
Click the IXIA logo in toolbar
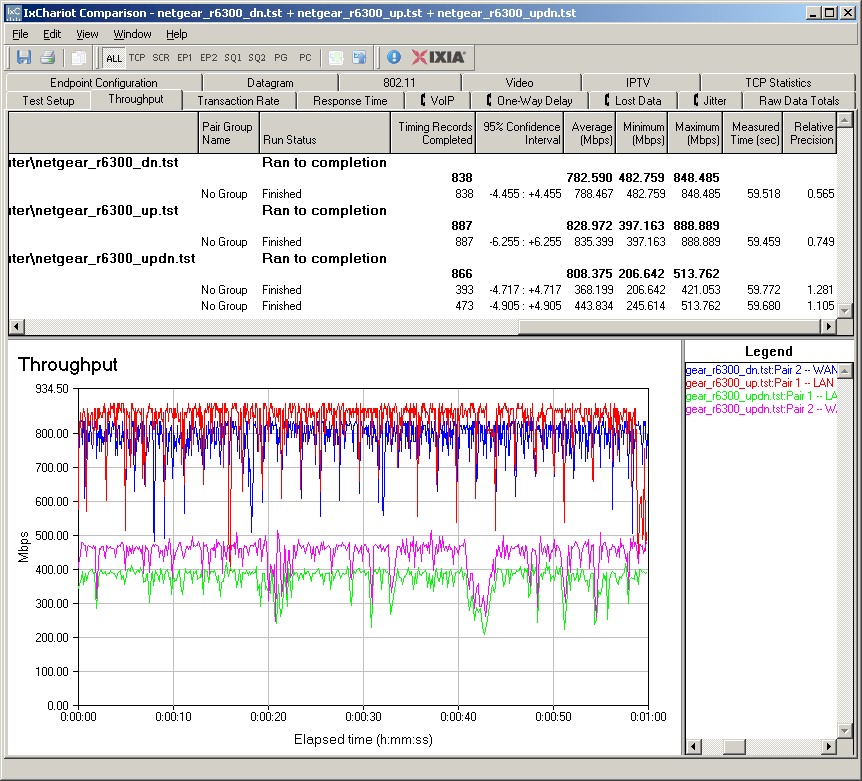[438, 57]
